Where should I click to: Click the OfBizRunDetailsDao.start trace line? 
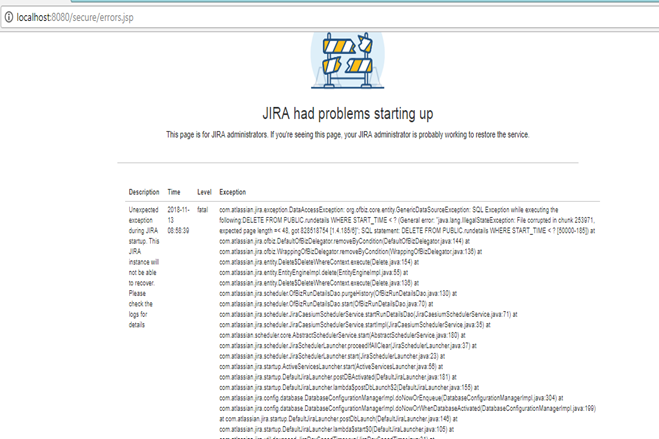326,304
